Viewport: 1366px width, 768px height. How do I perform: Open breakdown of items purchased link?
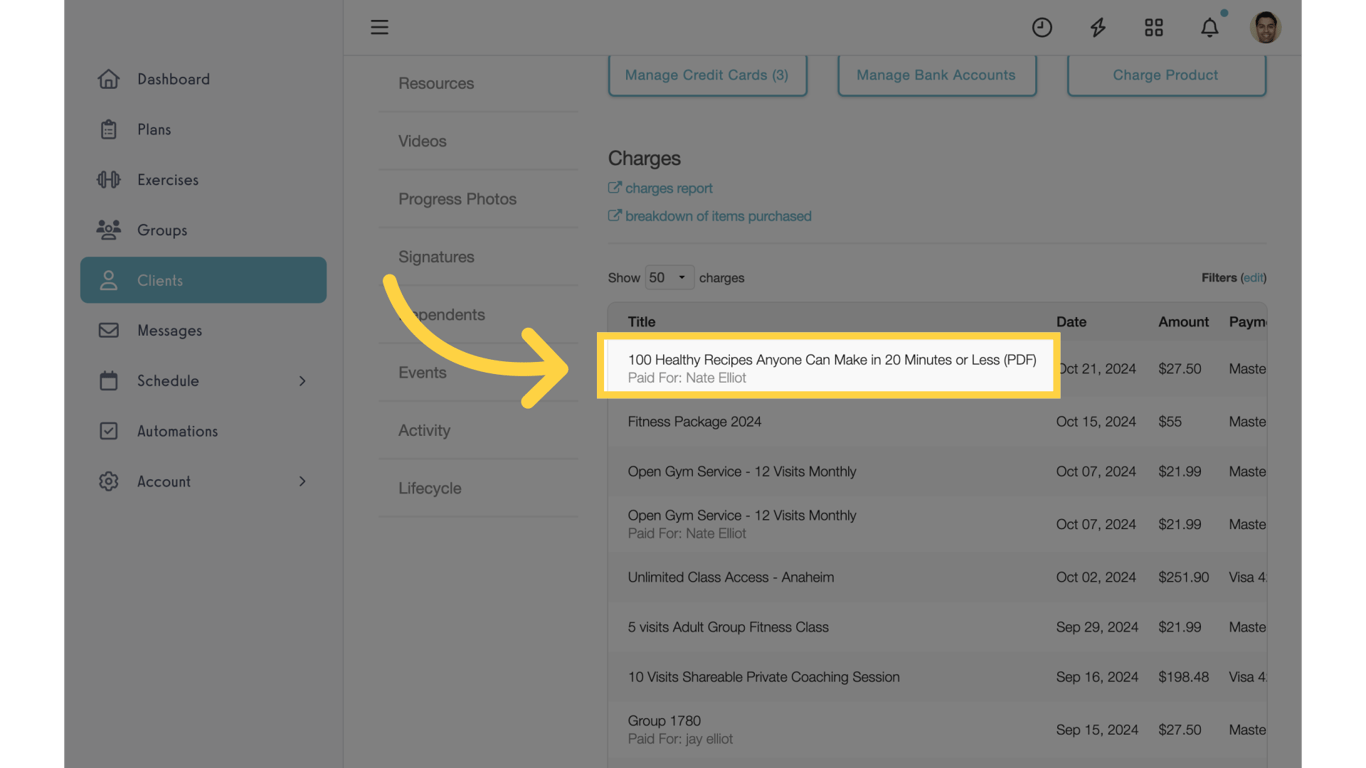coord(718,216)
